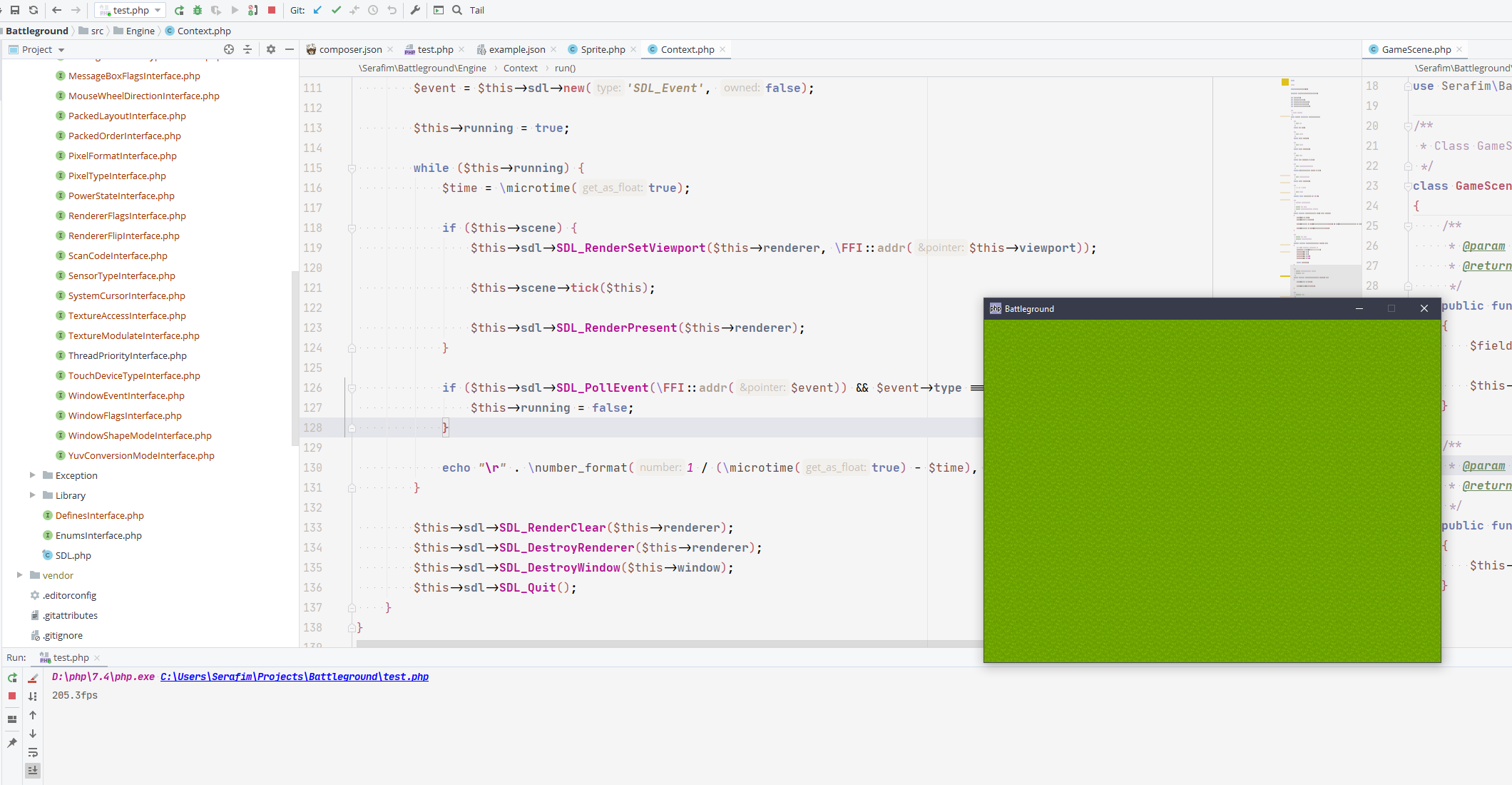Viewport: 1512px width, 785px height.
Task: Toggle soft-wrap in Run console
Action: [33, 752]
